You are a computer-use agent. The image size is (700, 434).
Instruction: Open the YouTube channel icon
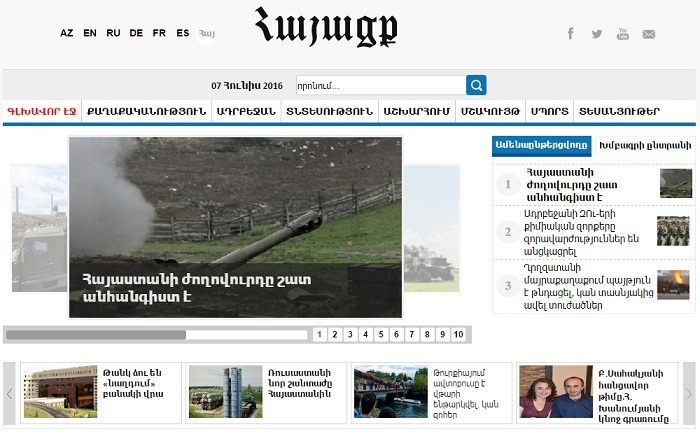point(623,33)
